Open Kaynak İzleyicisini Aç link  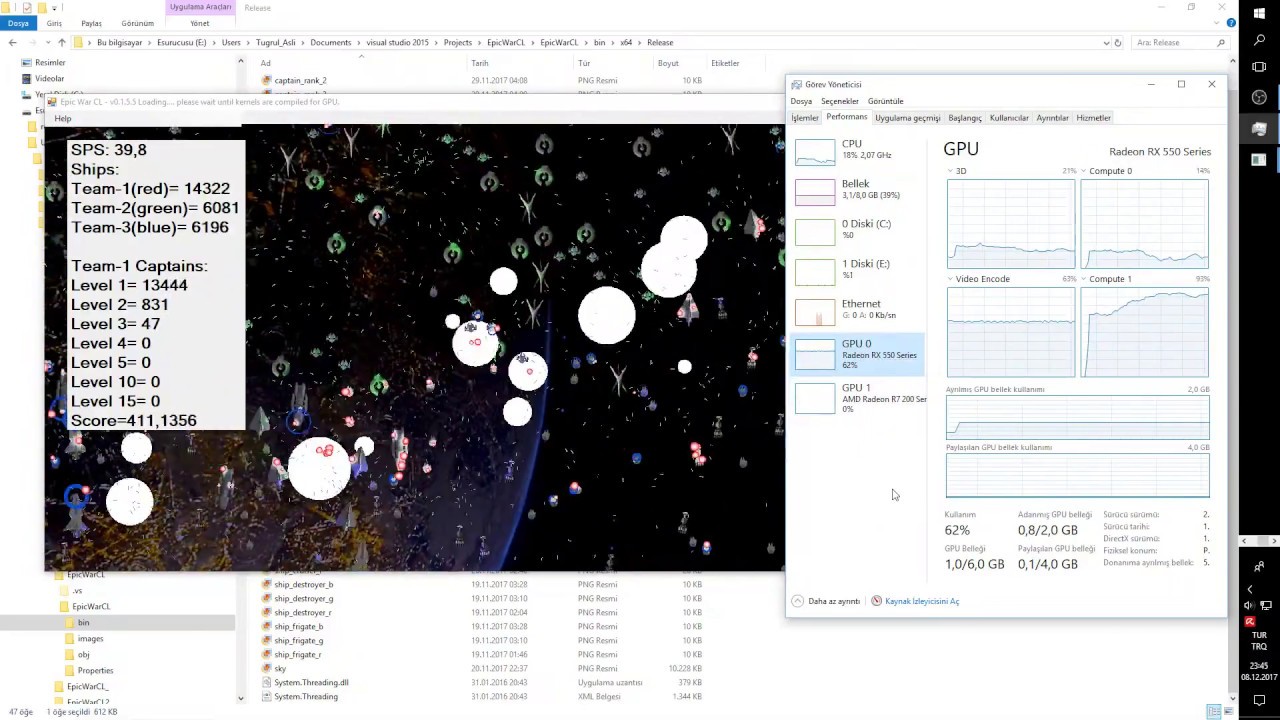915,601
